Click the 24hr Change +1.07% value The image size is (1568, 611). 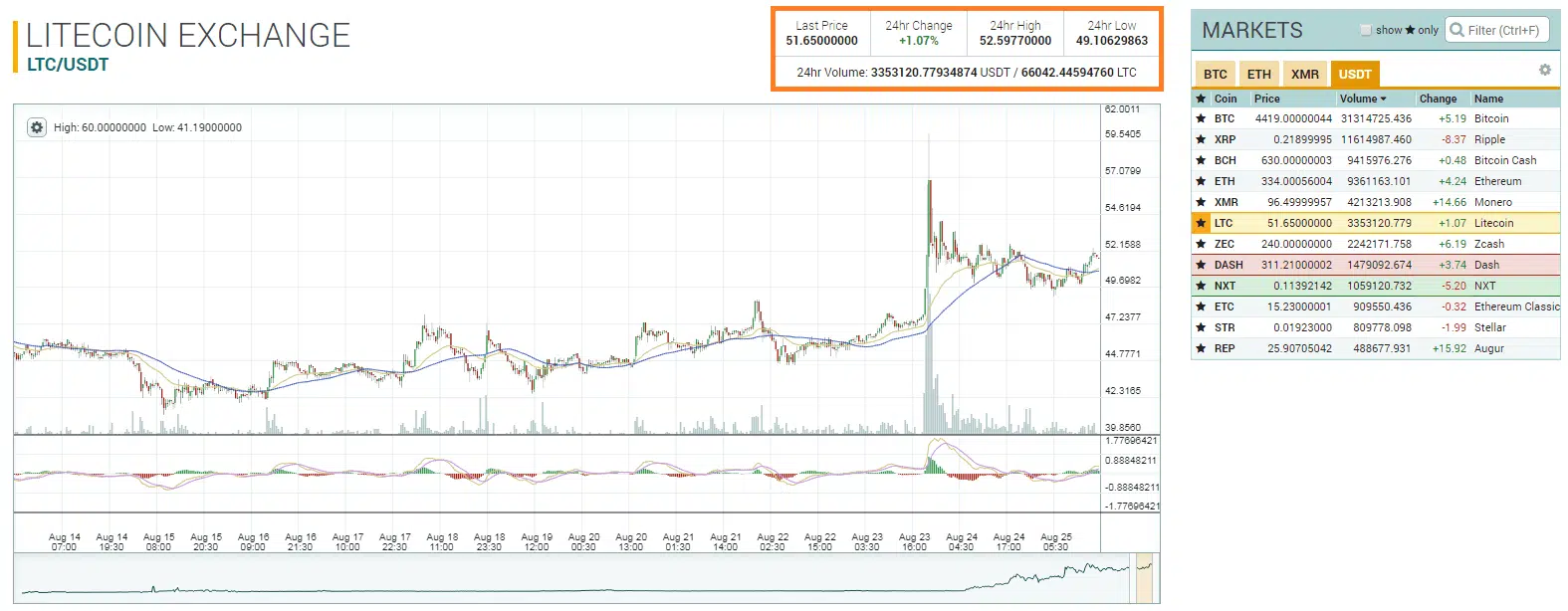point(919,41)
